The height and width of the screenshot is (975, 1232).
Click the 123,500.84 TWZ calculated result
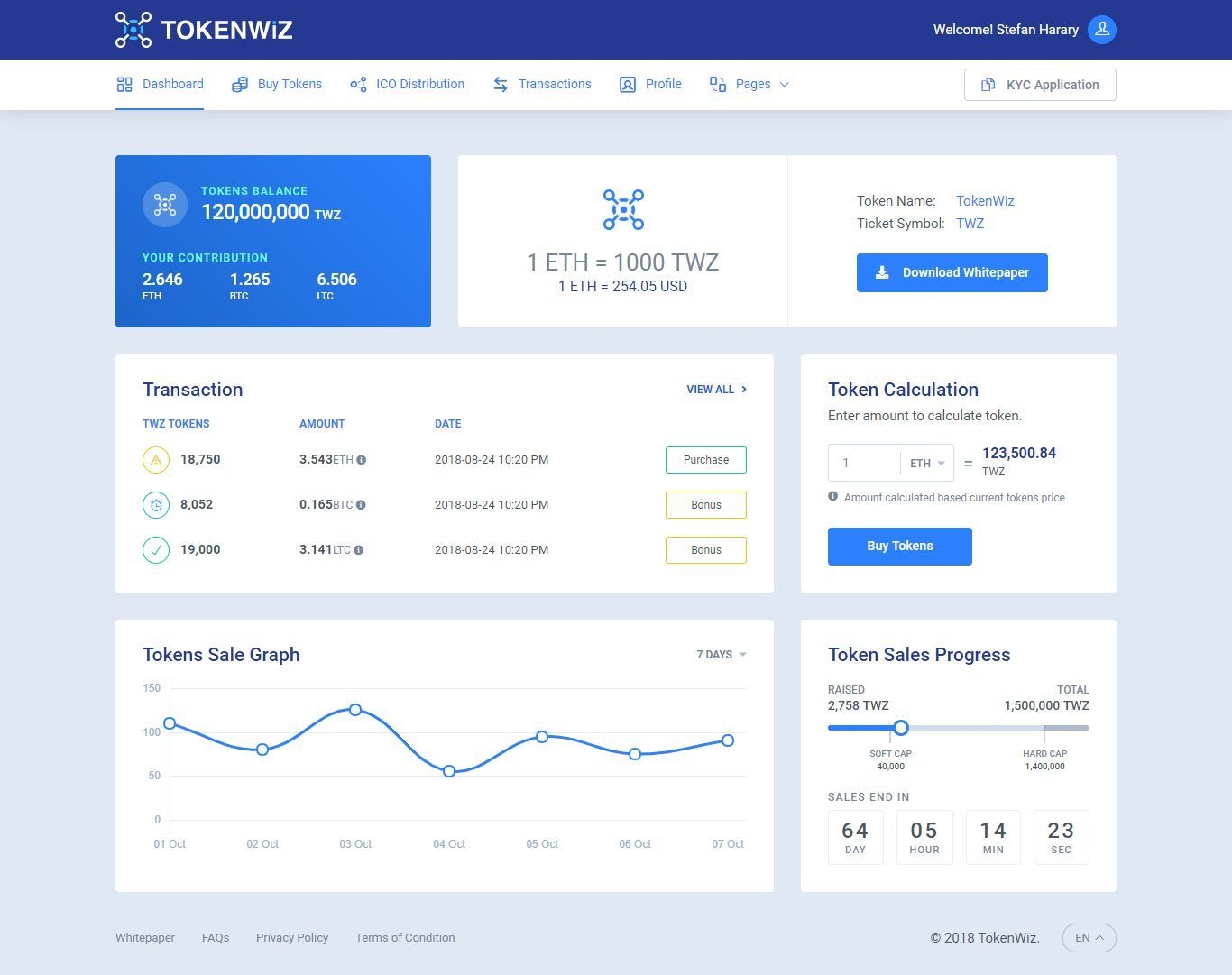[1019, 461]
